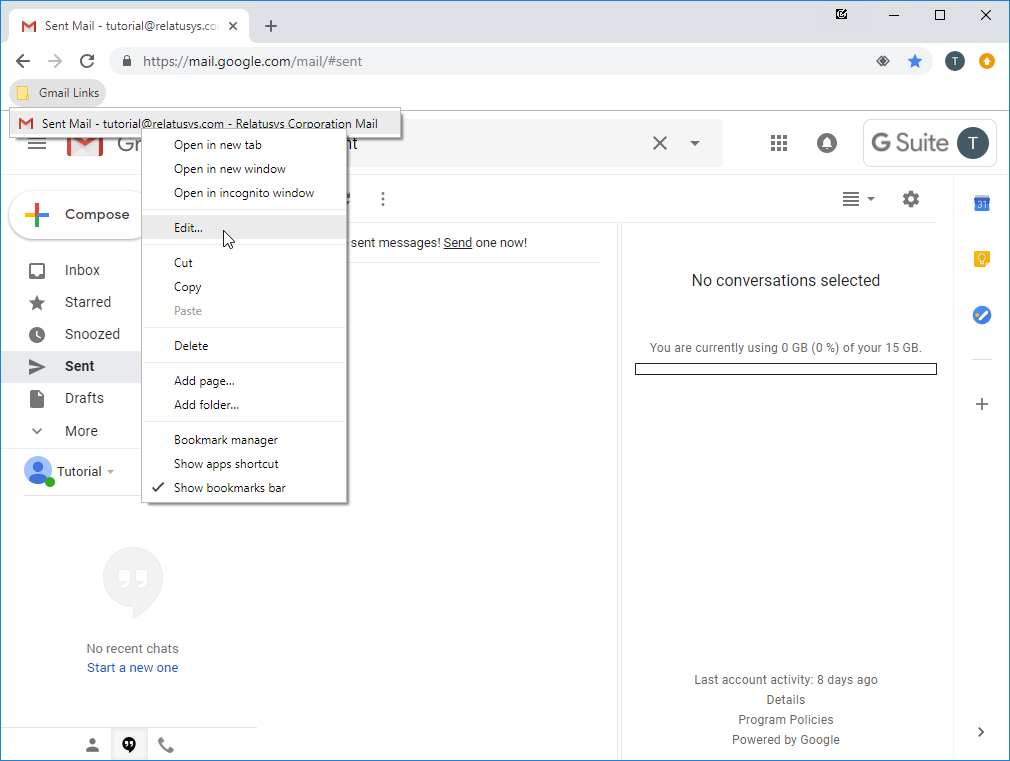Click the Start a new one link
This screenshot has width=1010, height=761.
coord(132,667)
